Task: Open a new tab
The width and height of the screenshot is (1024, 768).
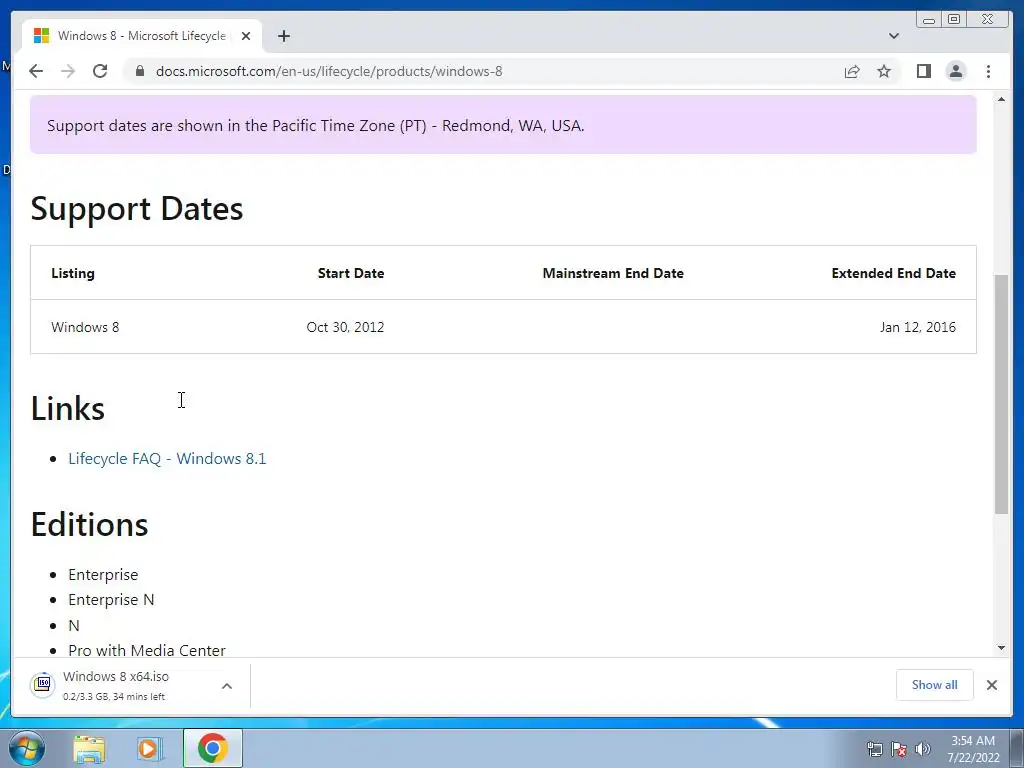Action: (x=283, y=36)
